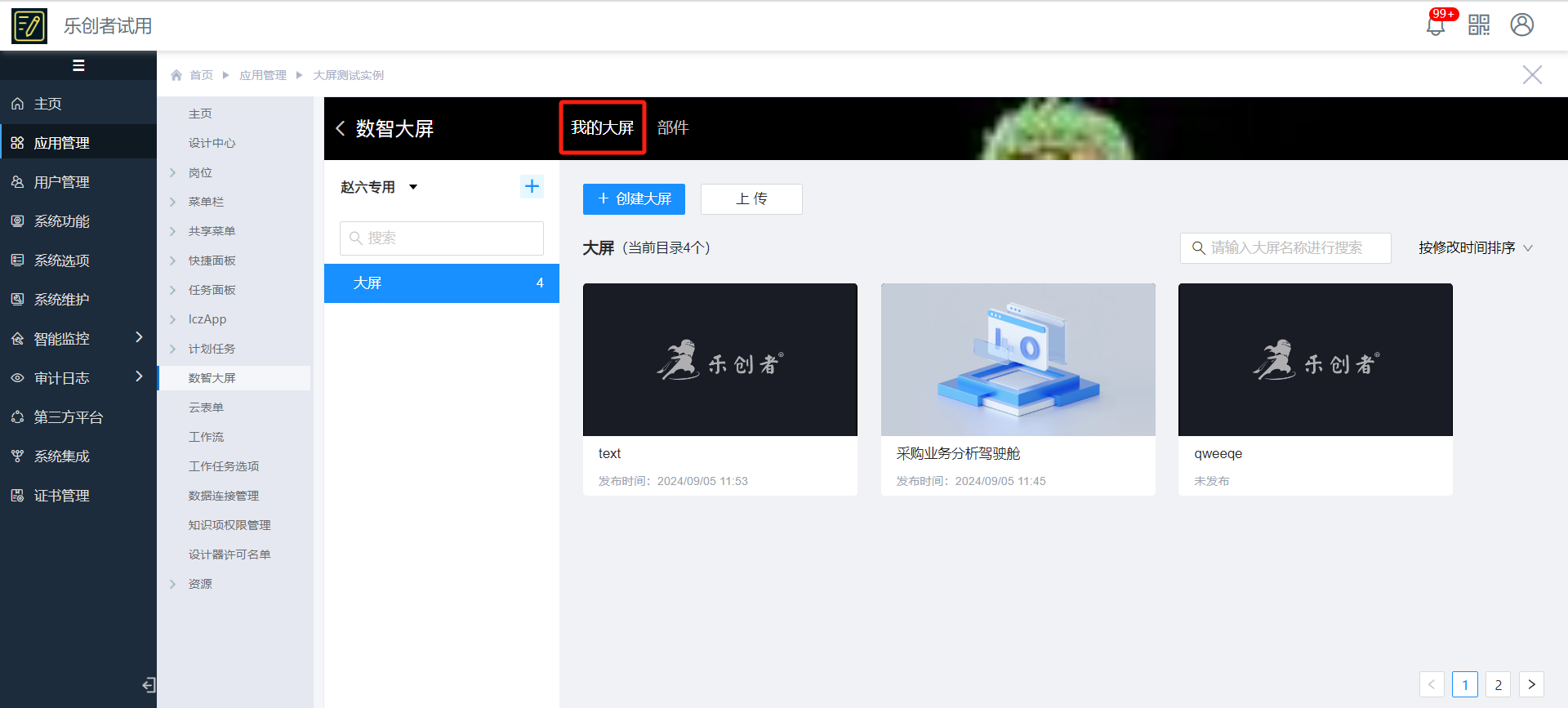This screenshot has width=1568, height=708.
Task: Open the user profile avatar icon
Action: point(1521,25)
